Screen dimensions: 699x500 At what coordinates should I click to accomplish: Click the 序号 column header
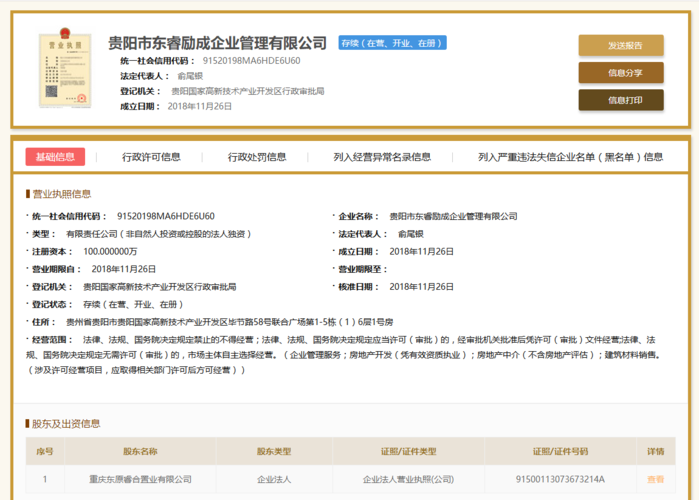point(45,451)
